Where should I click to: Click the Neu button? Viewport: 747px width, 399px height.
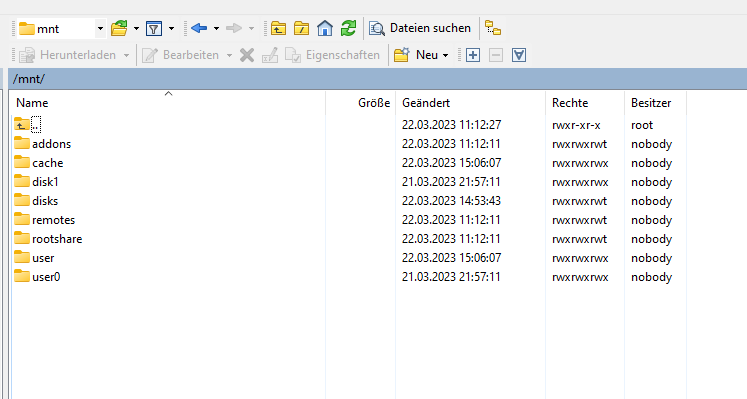click(x=415, y=55)
